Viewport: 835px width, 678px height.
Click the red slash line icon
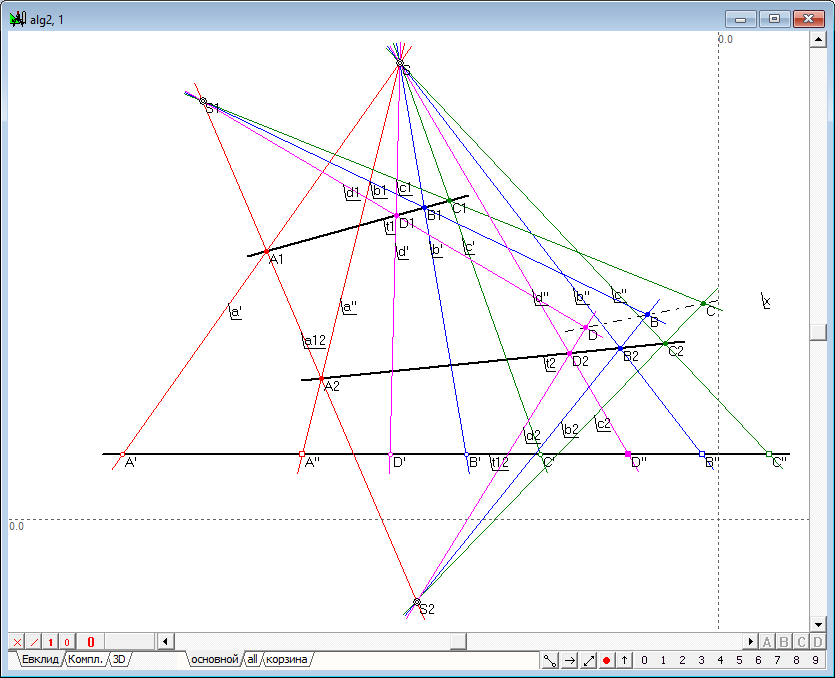(34, 642)
